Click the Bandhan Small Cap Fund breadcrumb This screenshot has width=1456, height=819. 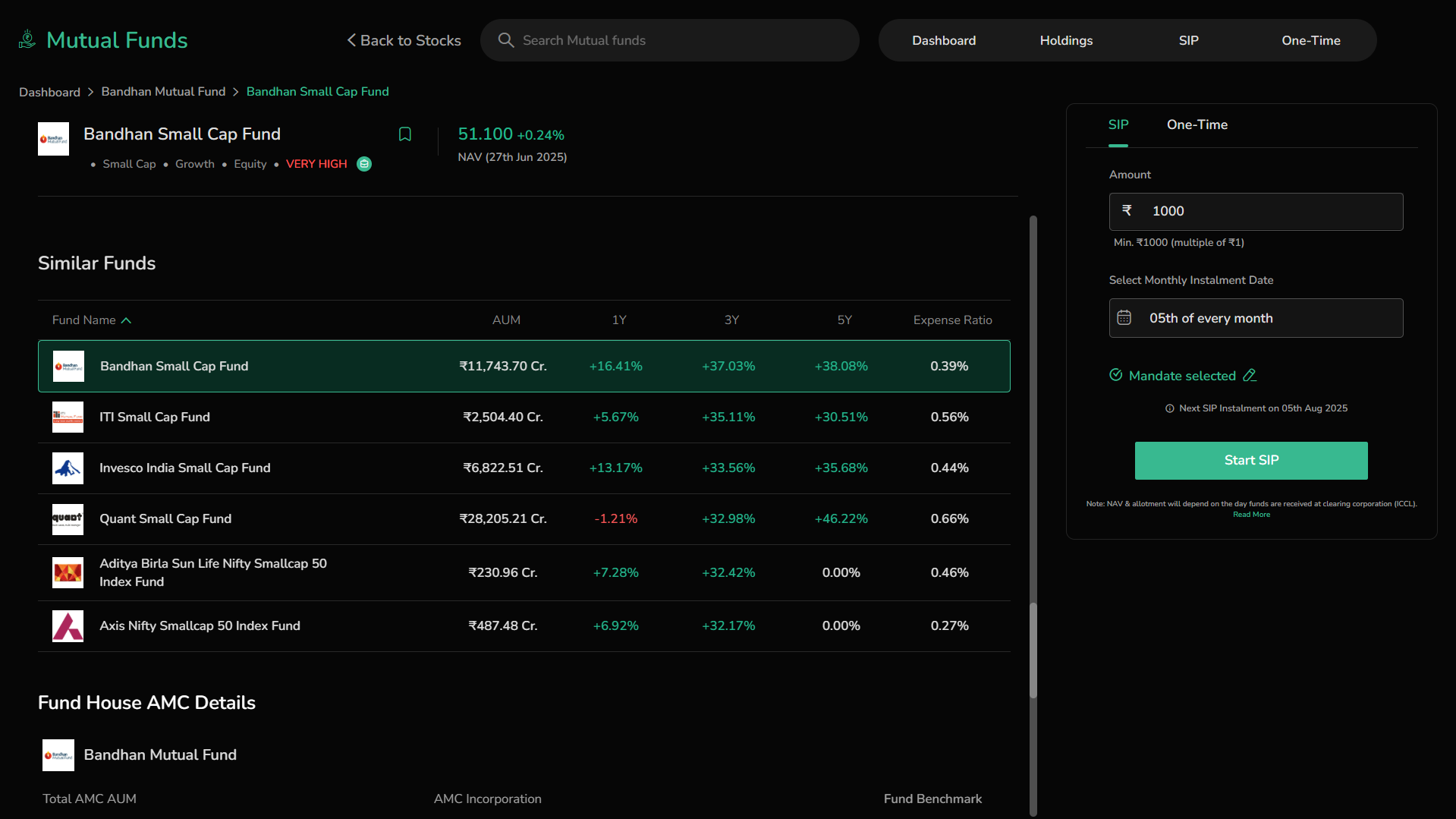(x=317, y=92)
